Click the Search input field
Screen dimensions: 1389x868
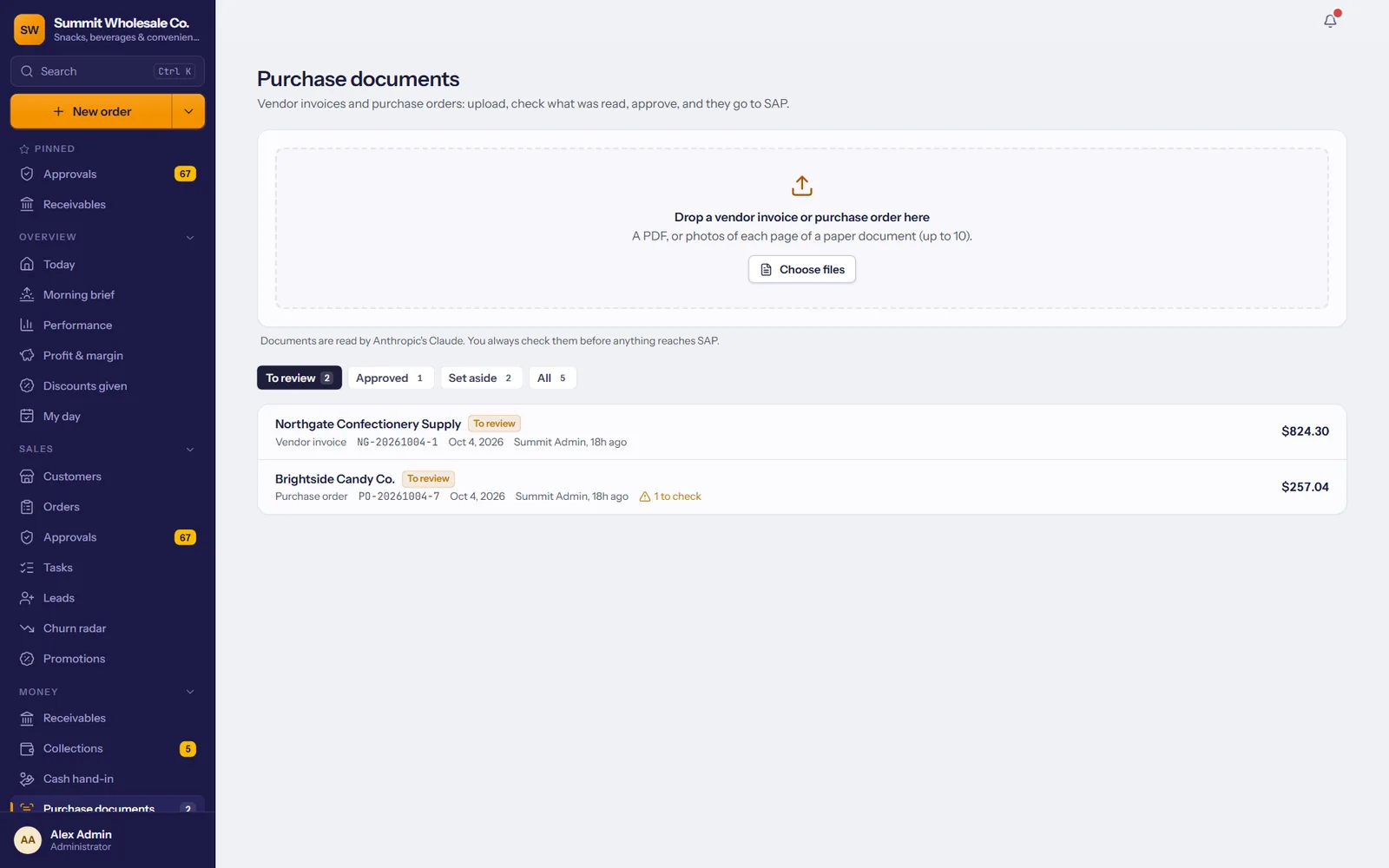tap(108, 71)
